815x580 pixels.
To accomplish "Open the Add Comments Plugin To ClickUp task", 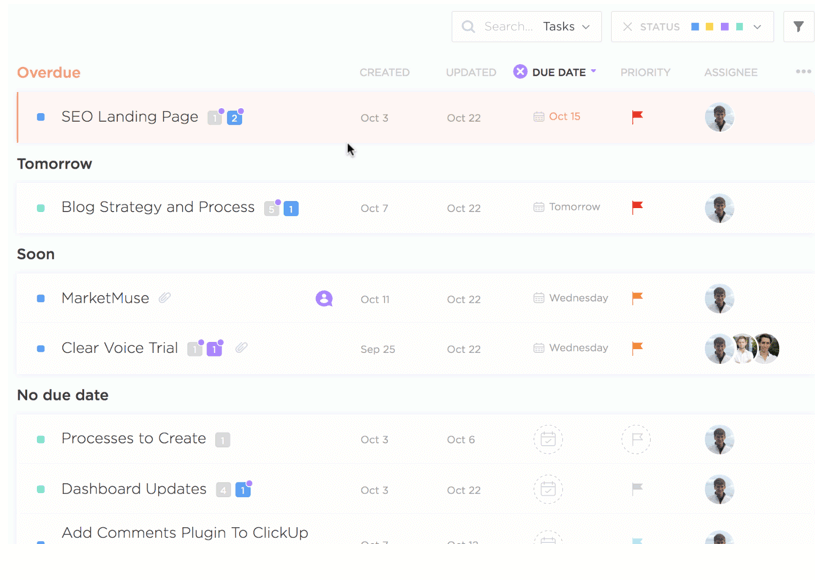I will 185,533.
